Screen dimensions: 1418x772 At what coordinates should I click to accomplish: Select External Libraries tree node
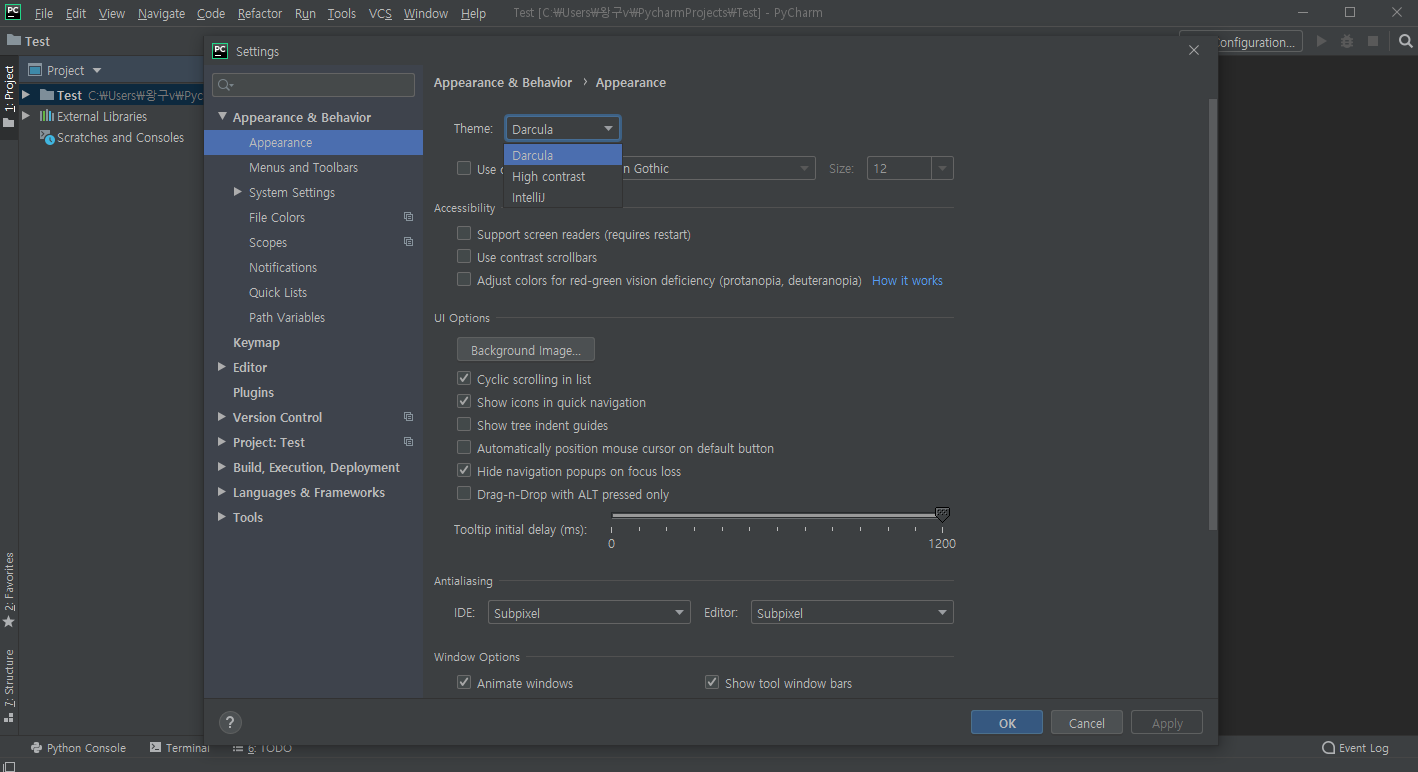[x=93, y=117]
